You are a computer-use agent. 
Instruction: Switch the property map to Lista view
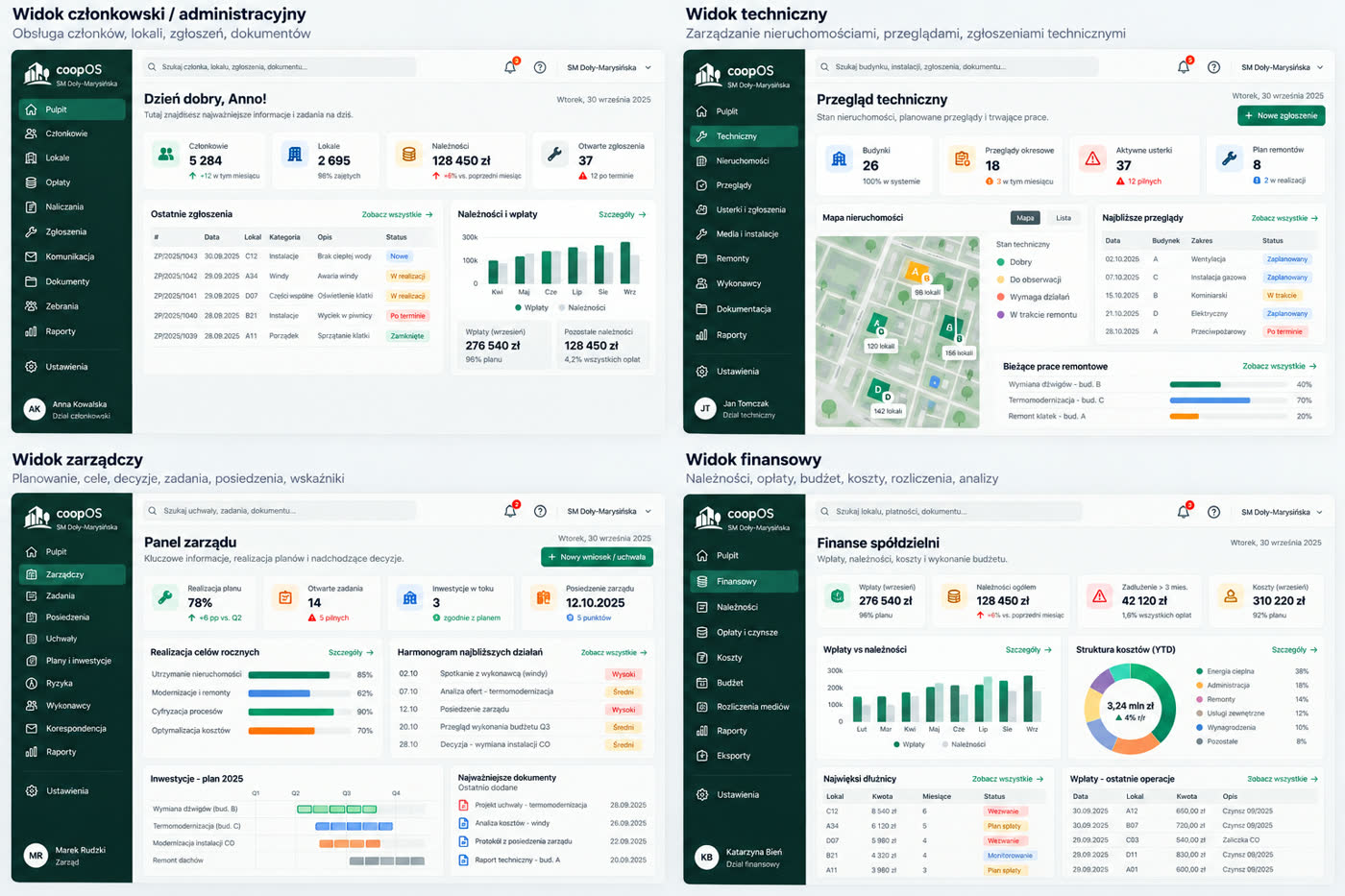click(1064, 218)
